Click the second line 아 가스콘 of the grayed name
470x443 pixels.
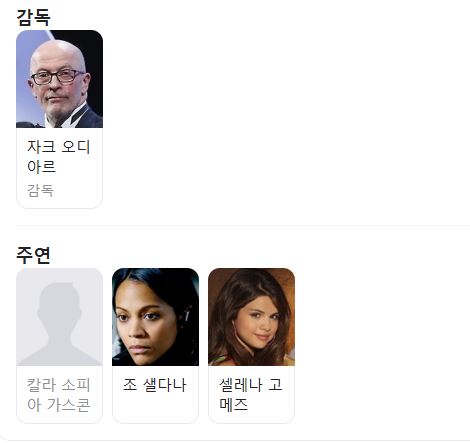pos(59,405)
